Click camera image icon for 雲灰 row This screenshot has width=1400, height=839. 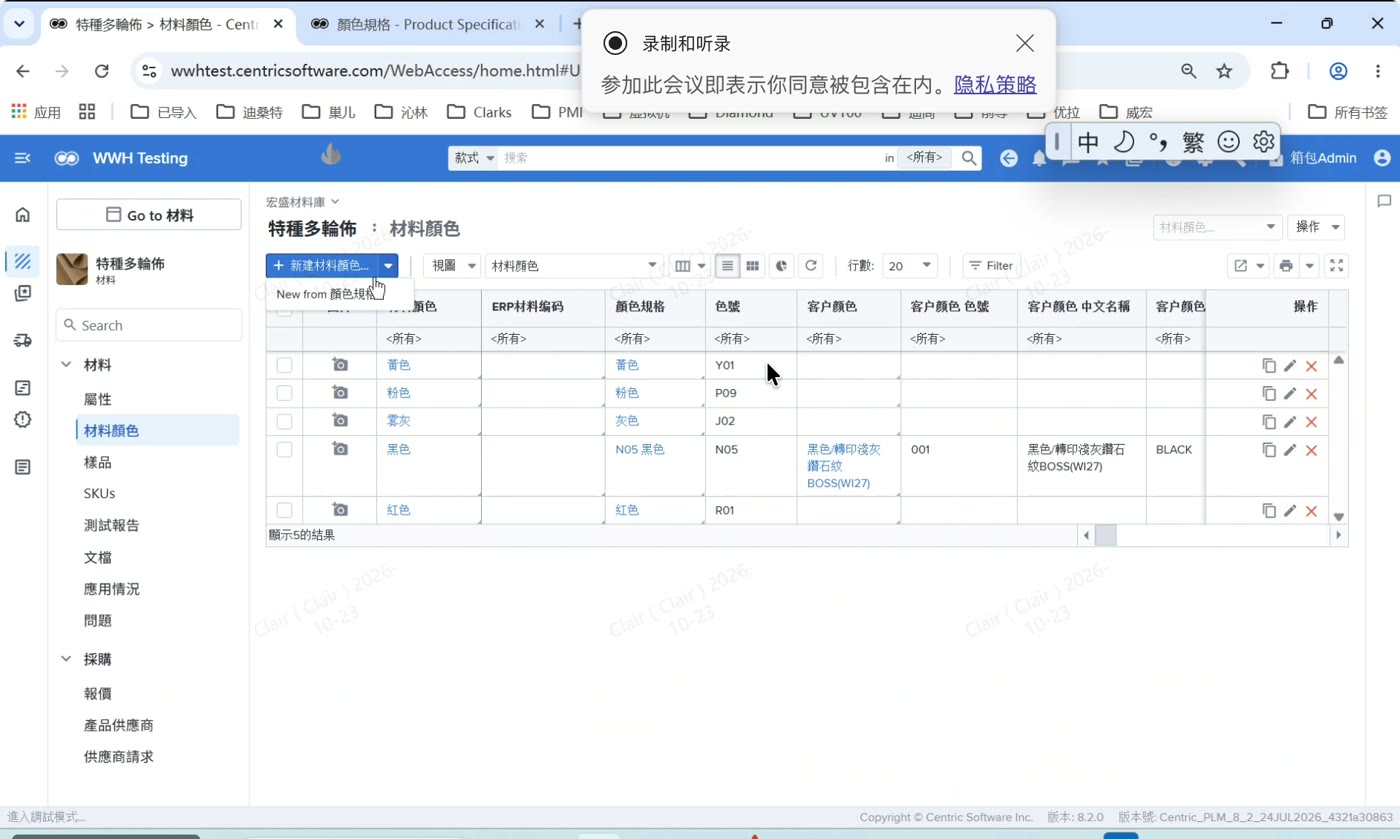[x=340, y=421]
